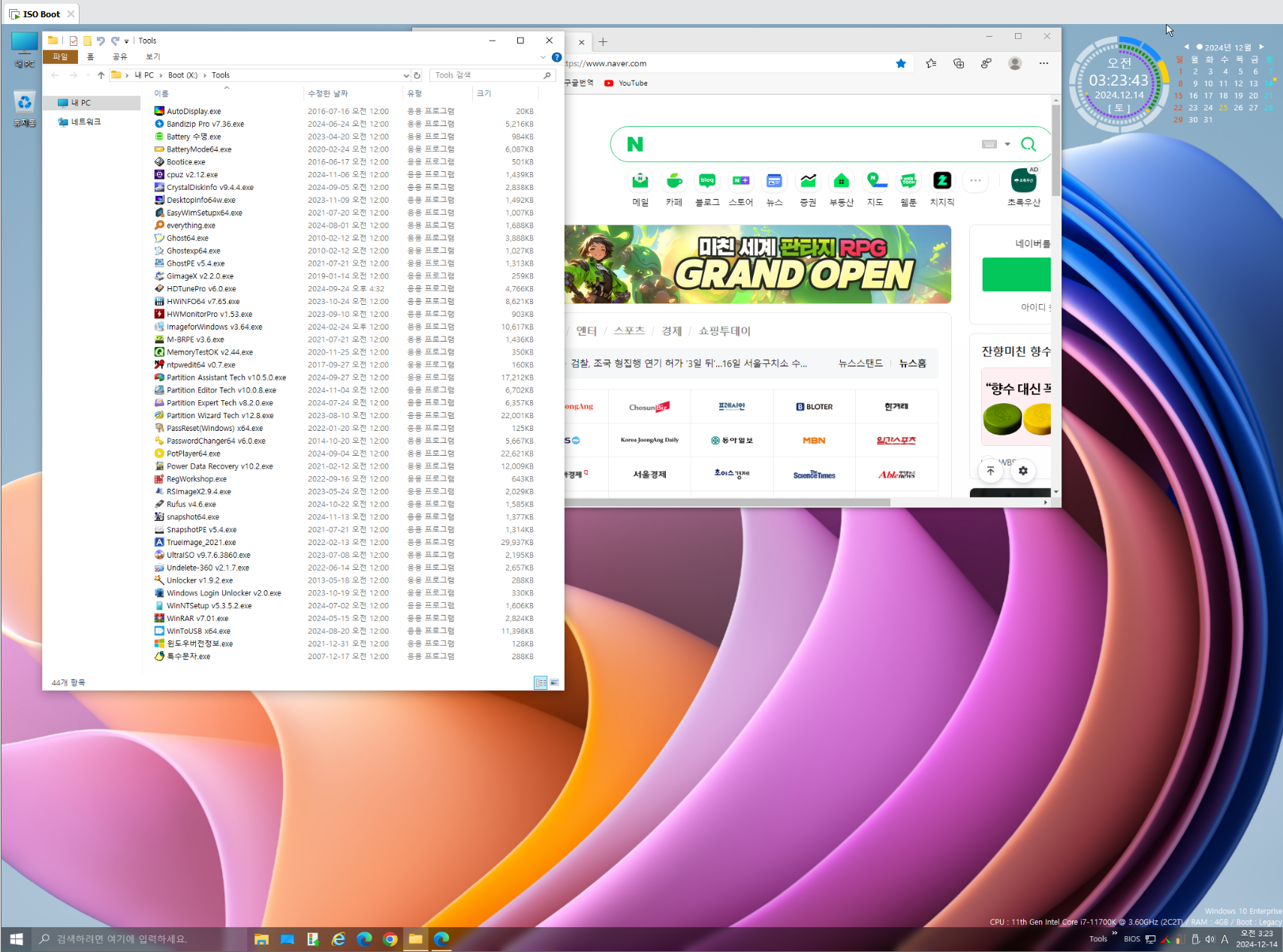This screenshot has height=952, width=1283.
Task: Show hidden taskbar toolbar items chevron
Action: click(x=1115, y=933)
